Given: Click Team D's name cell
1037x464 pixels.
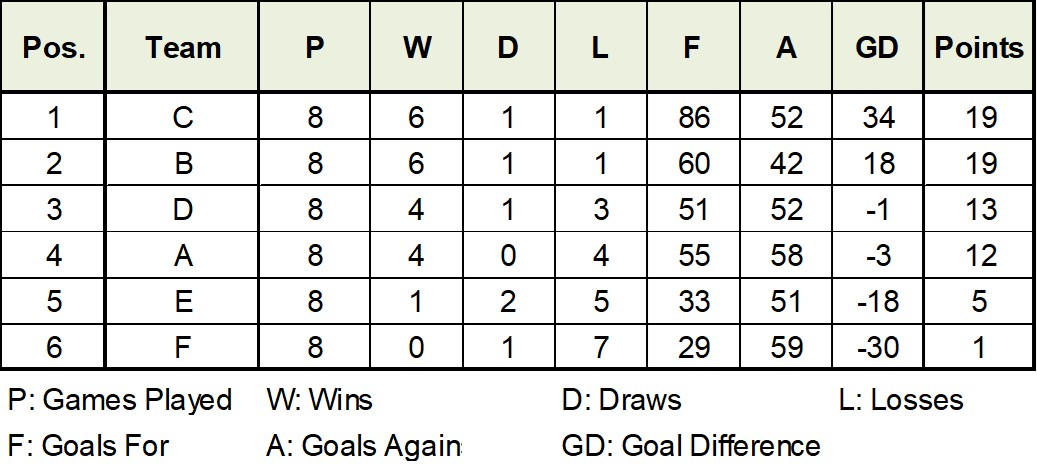Looking at the screenshot, I should click(182, 210).
